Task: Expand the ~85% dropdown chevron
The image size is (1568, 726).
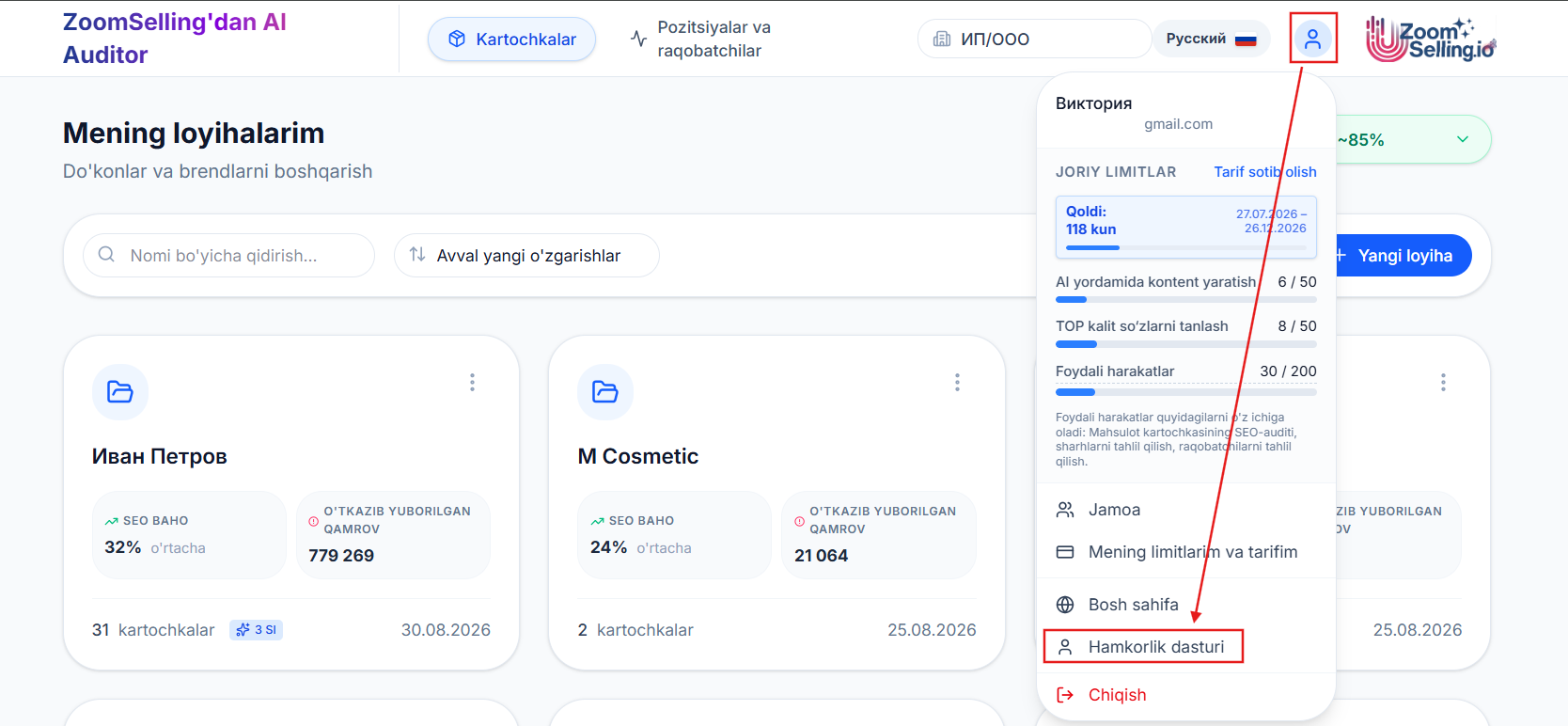Action: [x=1463, y=139]
